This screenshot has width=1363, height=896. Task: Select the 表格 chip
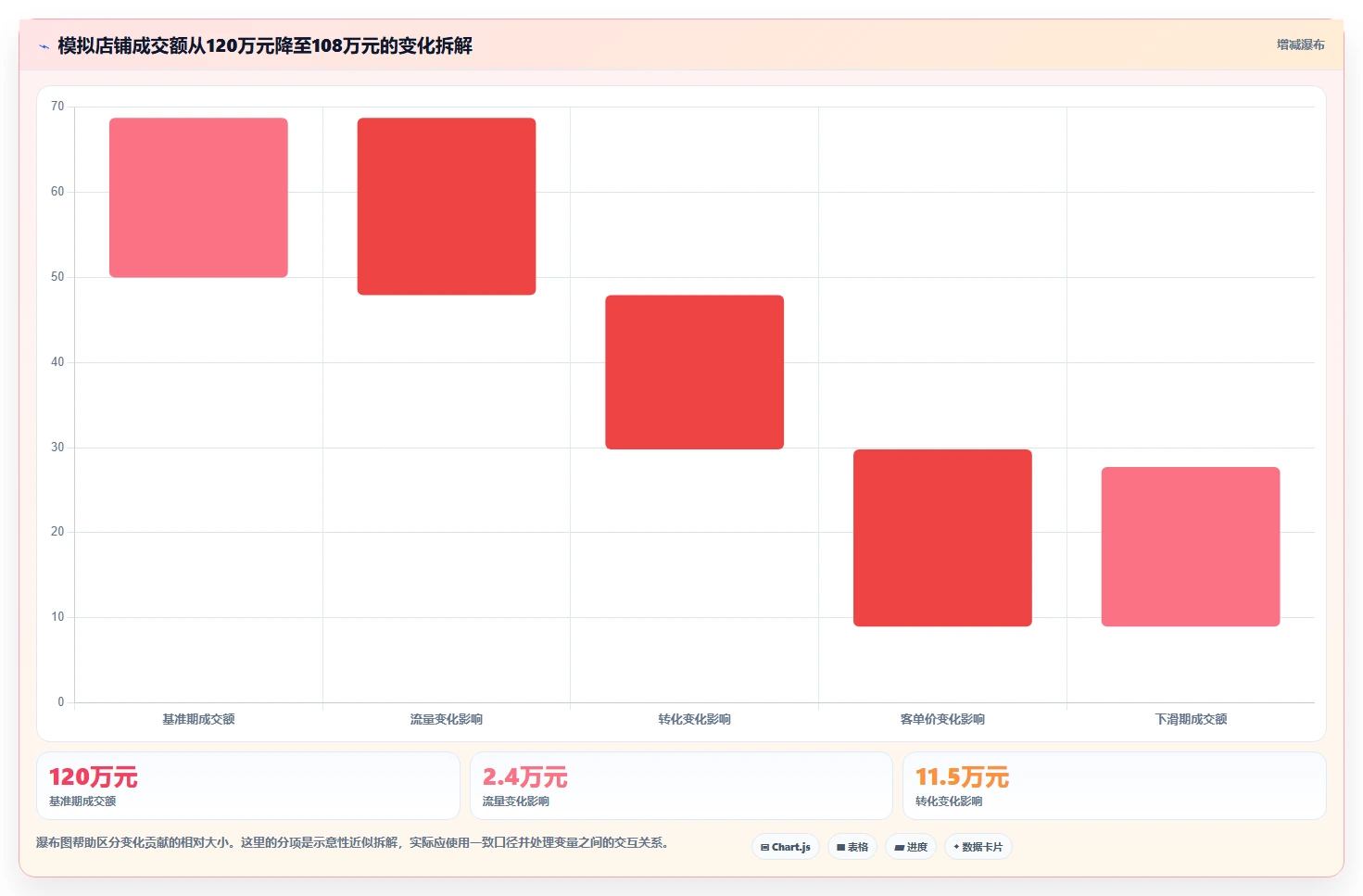point(852,847)
